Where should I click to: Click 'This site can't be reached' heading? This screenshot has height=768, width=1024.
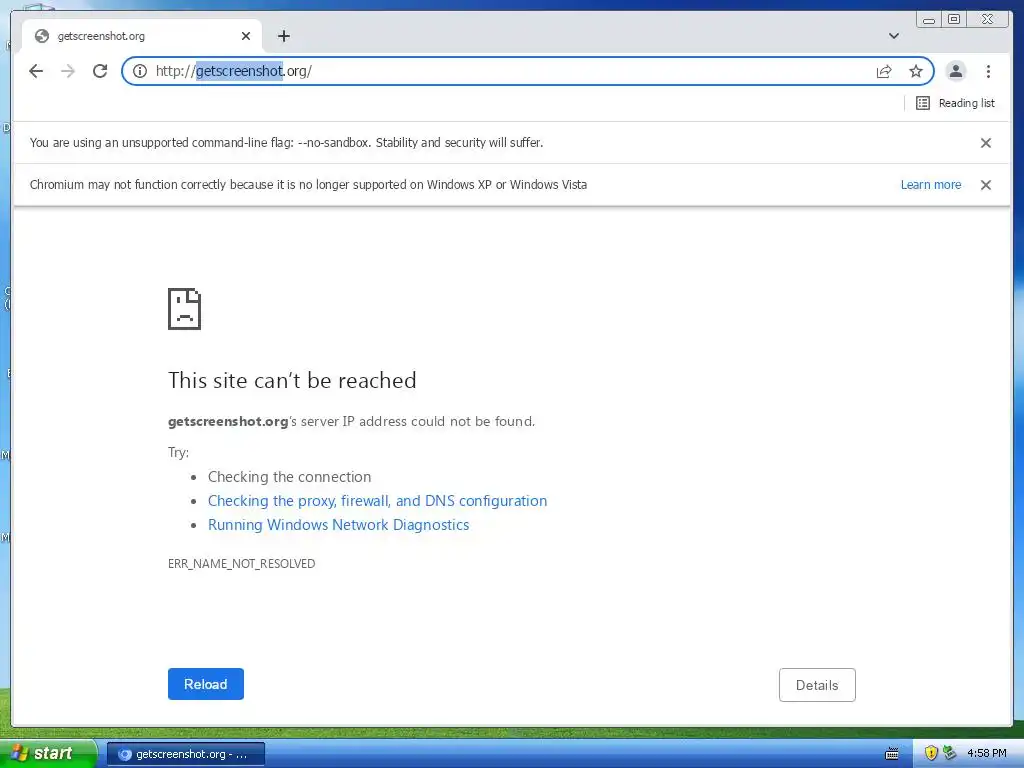coord(292,381)
